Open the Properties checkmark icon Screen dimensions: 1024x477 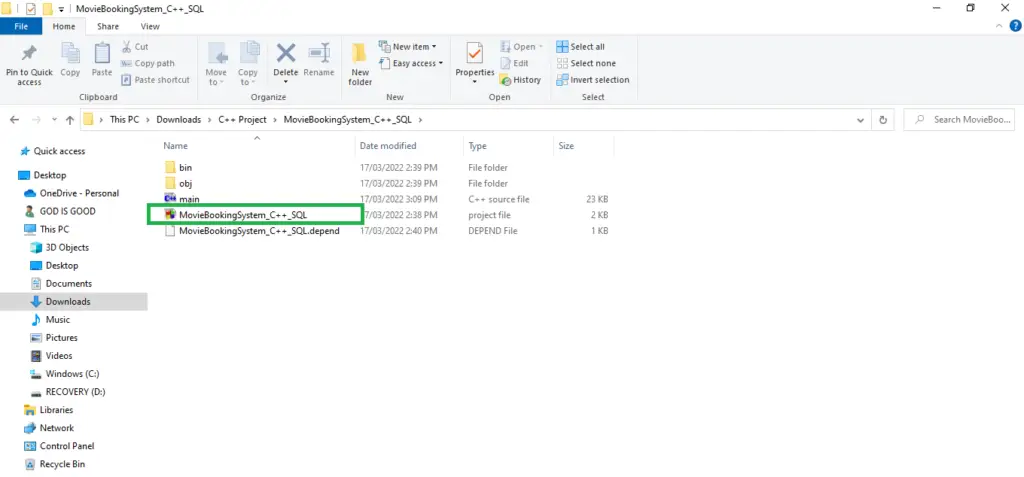tap(475, 53)
